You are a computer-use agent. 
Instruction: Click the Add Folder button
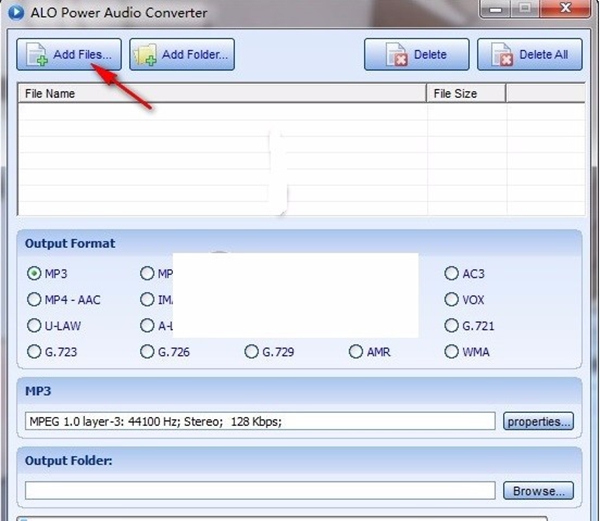tap(182, 54)
